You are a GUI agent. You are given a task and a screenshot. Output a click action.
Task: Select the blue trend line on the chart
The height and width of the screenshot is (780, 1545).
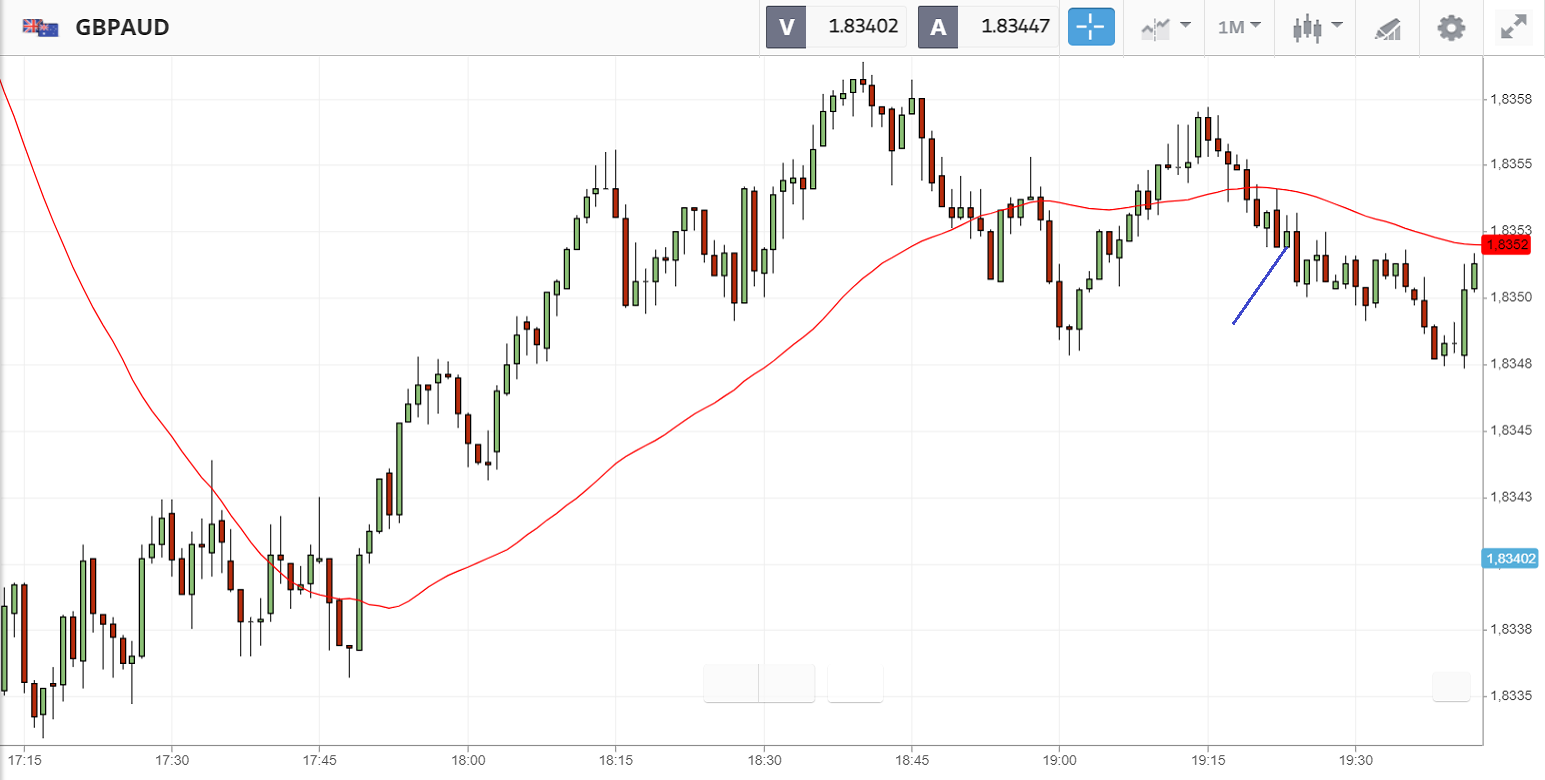1260,284
